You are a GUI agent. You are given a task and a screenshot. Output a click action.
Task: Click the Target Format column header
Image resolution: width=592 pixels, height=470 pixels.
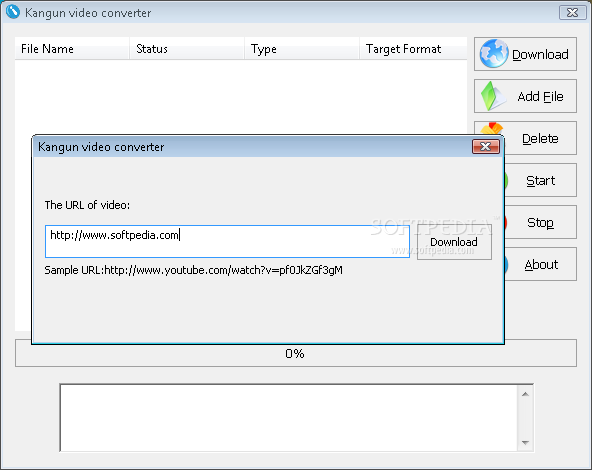coord(413,49)
